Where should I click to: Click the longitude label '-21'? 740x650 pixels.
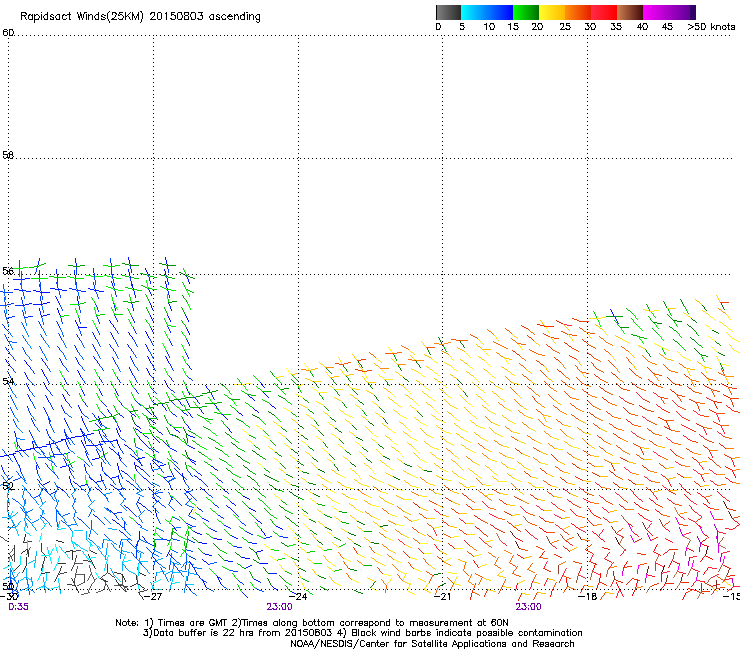click(x=442, y=596)
